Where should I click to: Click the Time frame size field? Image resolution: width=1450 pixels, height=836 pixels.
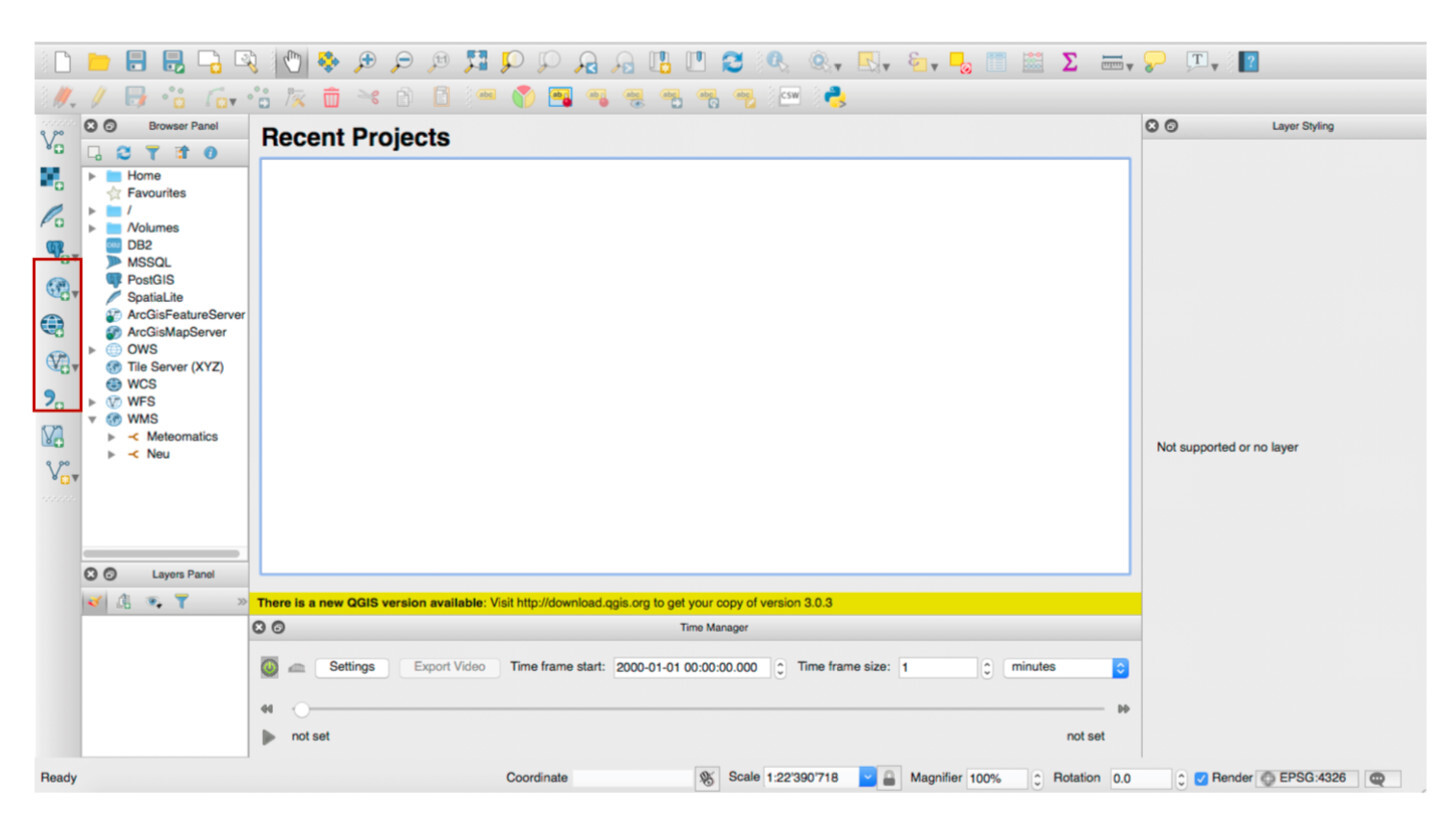tap(937, 667)
